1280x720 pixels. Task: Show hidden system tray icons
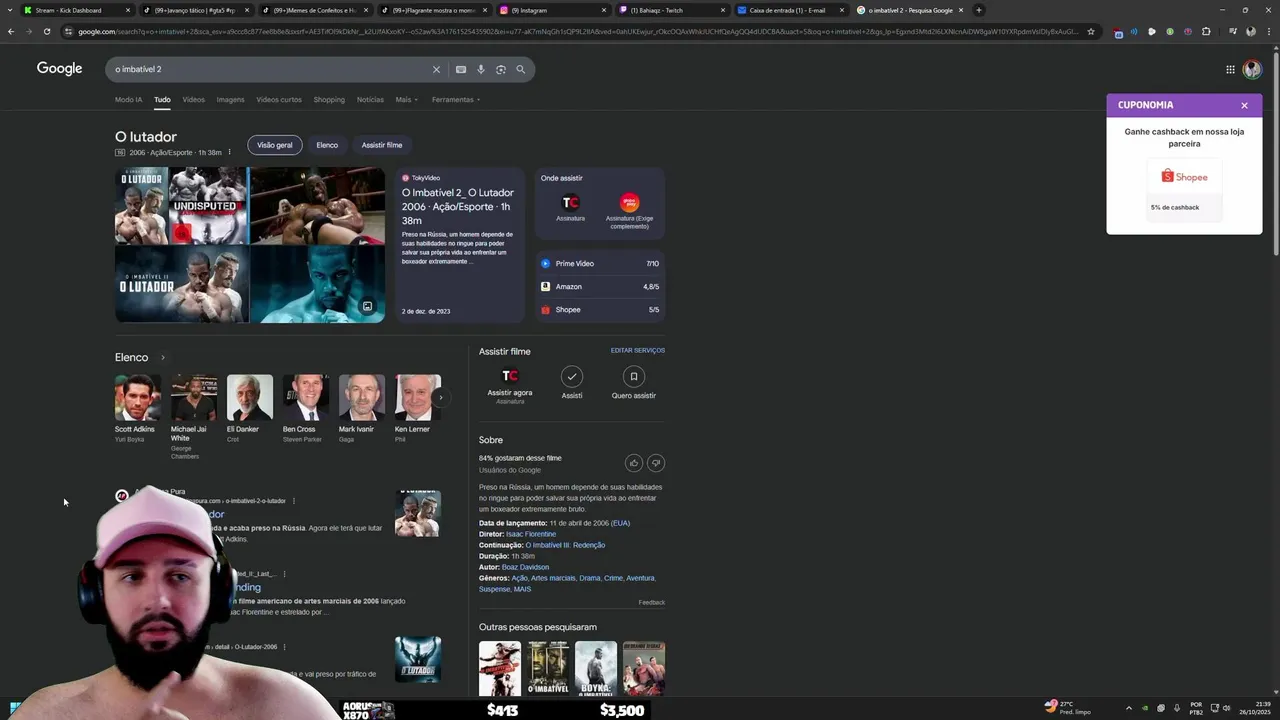click(x=1129, y=707)
